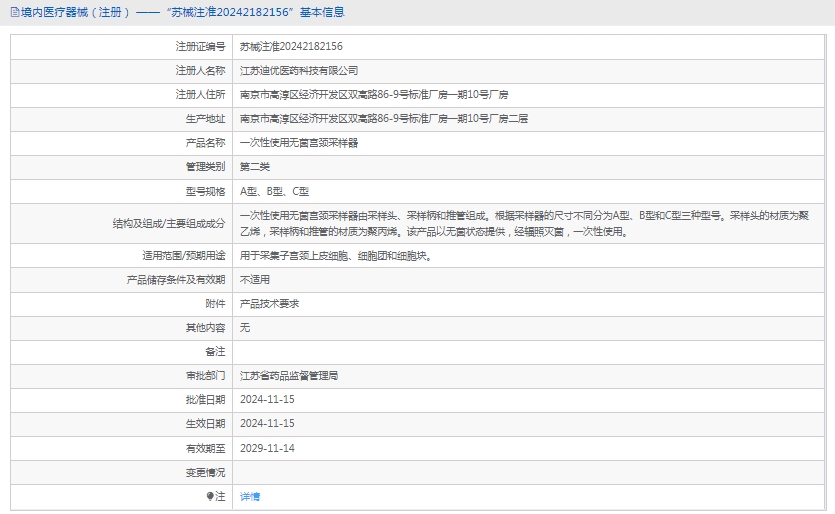Click the page title 境内医疗器械（注册）基本信息
The height and width of the screenshot is (514, 835).
pyautogui.click(x=182, y=12)
